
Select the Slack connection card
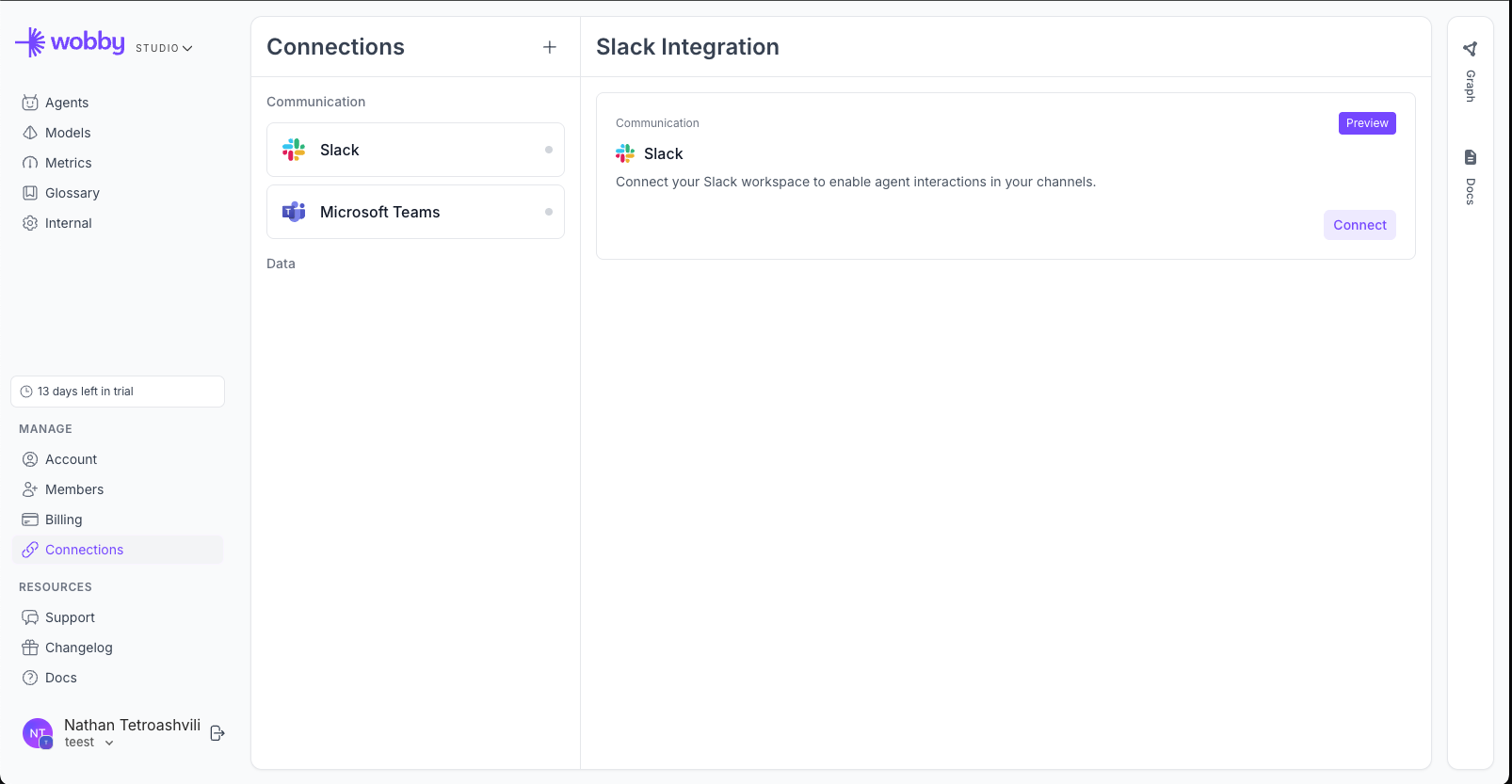pyautogui.click(x=415, y=150)
